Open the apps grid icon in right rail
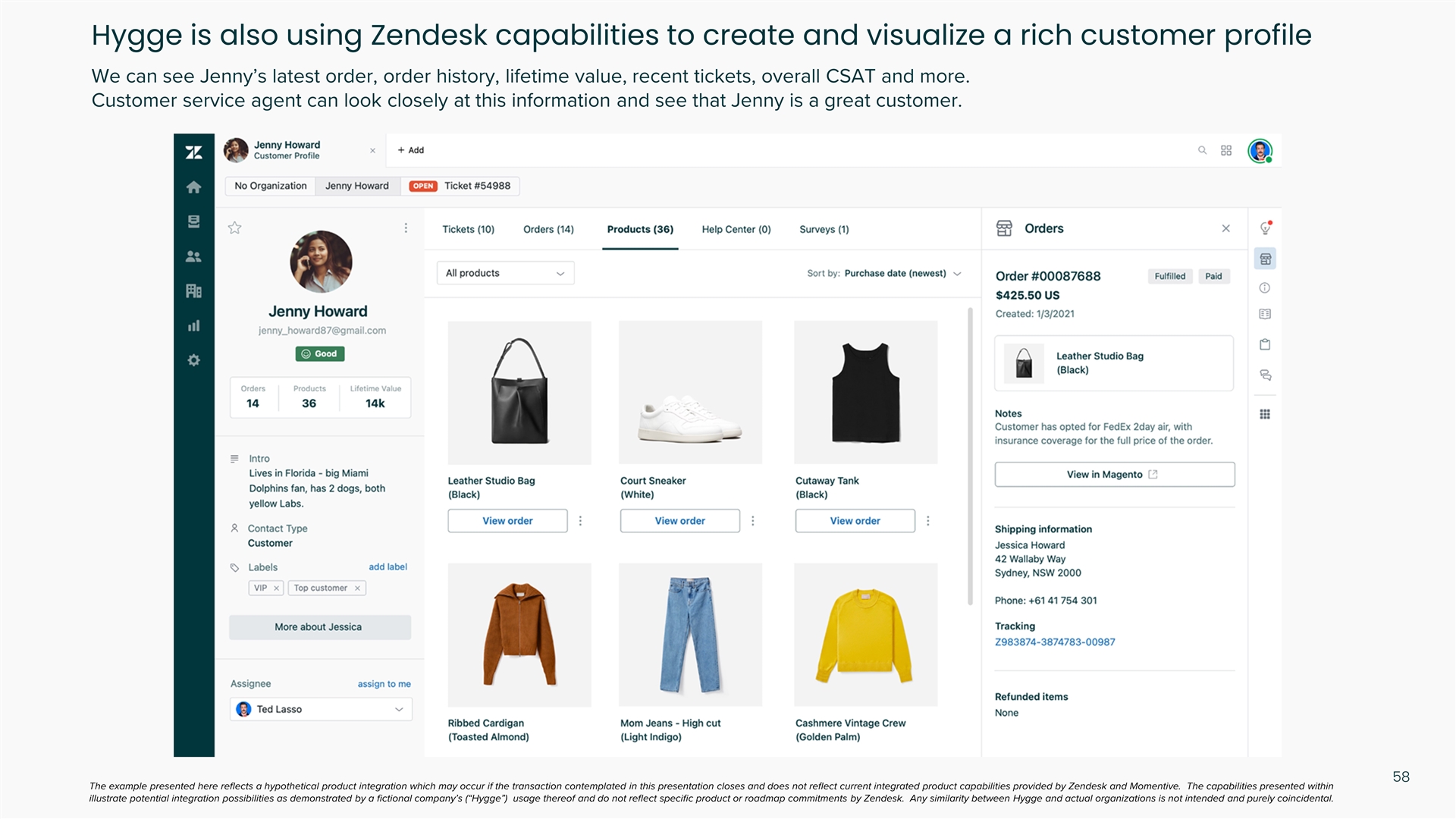The image size is (1456, 819). (1265, 414)
